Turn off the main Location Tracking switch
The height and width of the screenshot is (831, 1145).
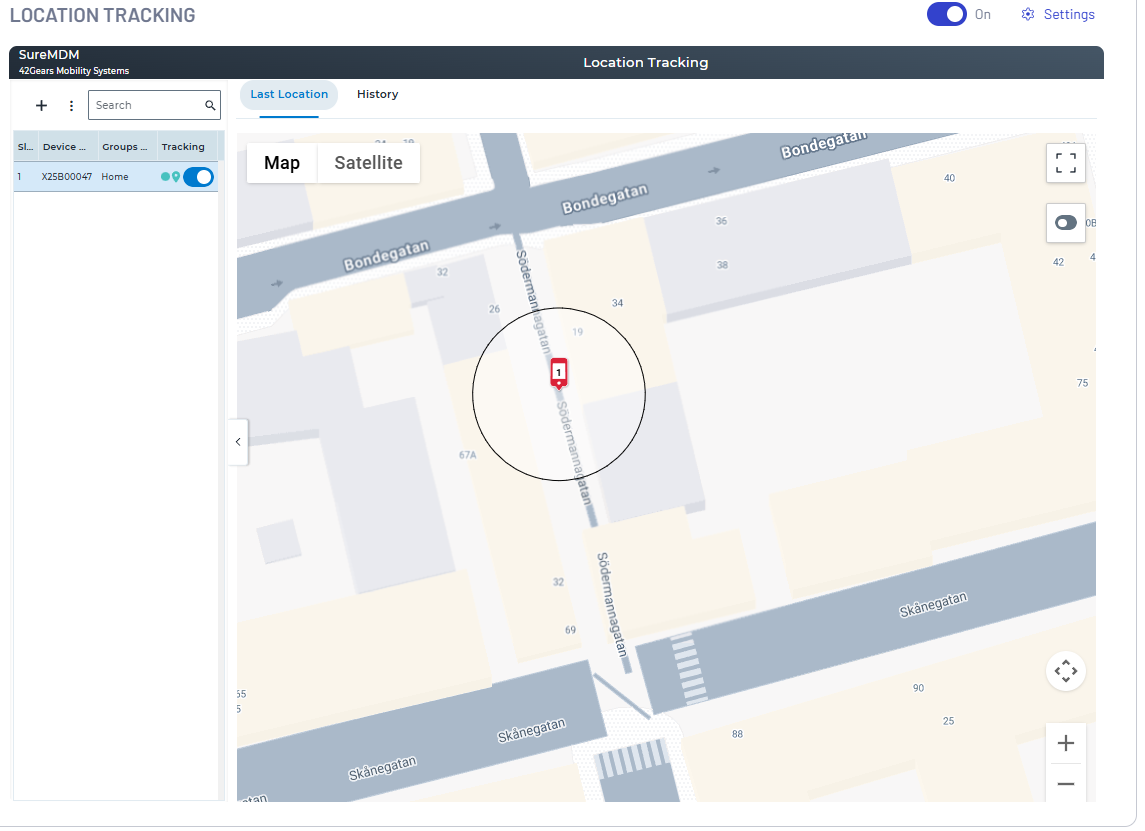coord(946,15)
